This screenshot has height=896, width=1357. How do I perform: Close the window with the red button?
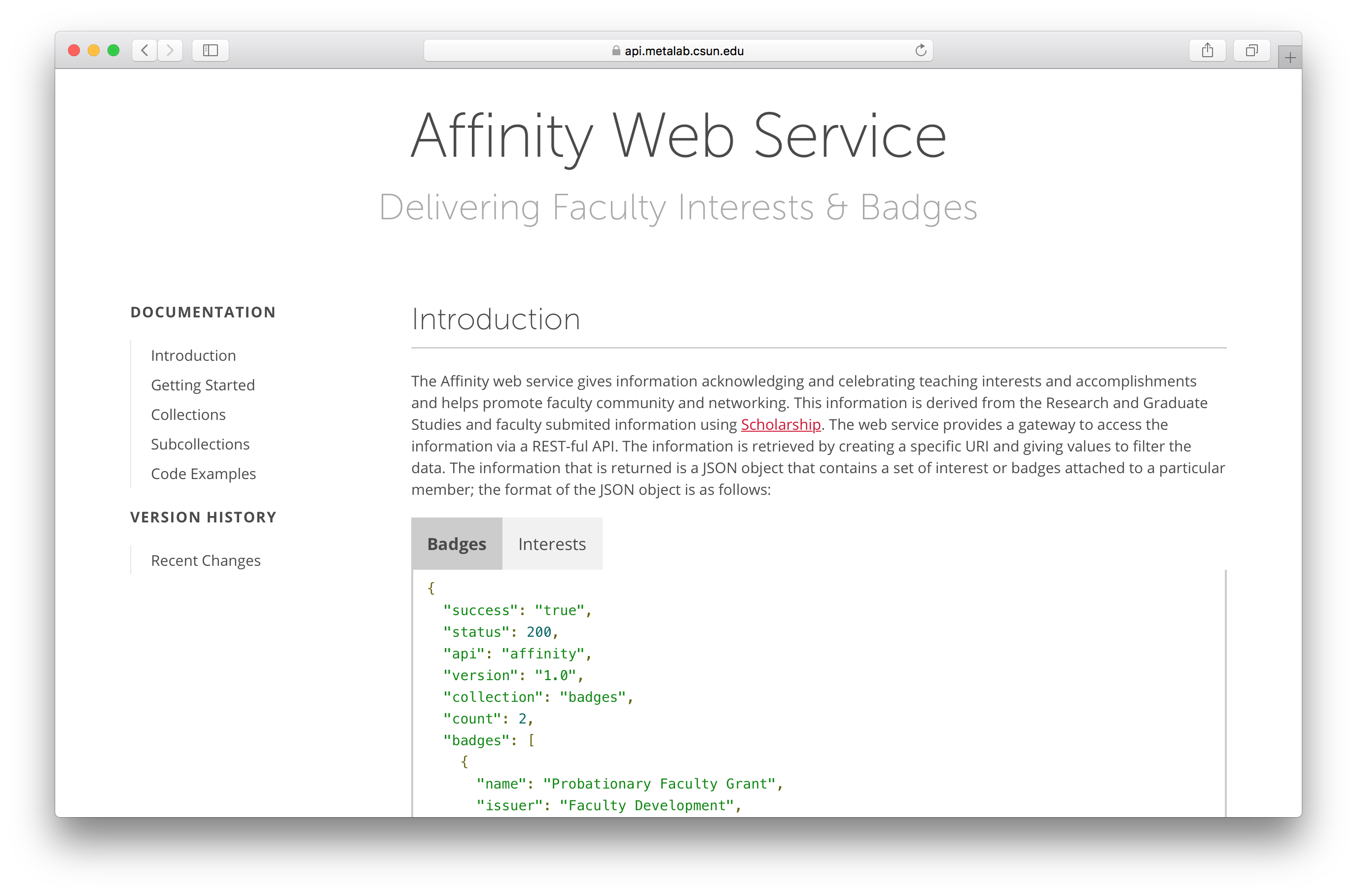point(74,50)
